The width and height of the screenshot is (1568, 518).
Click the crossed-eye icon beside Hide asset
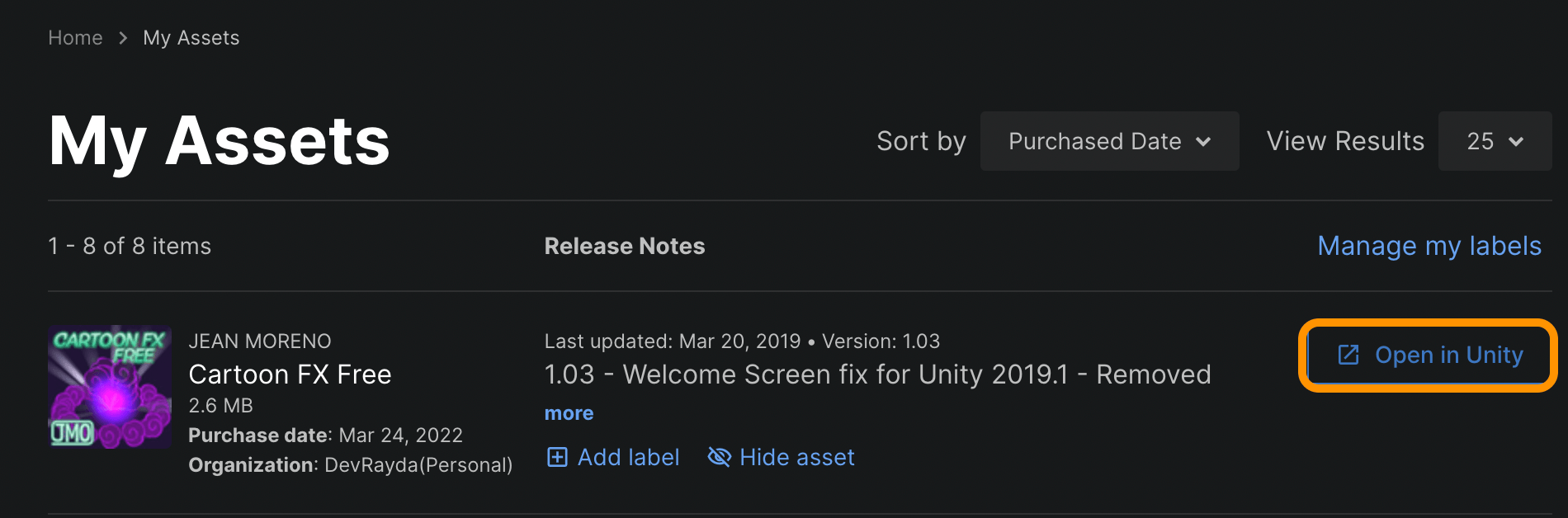[718, 457]
